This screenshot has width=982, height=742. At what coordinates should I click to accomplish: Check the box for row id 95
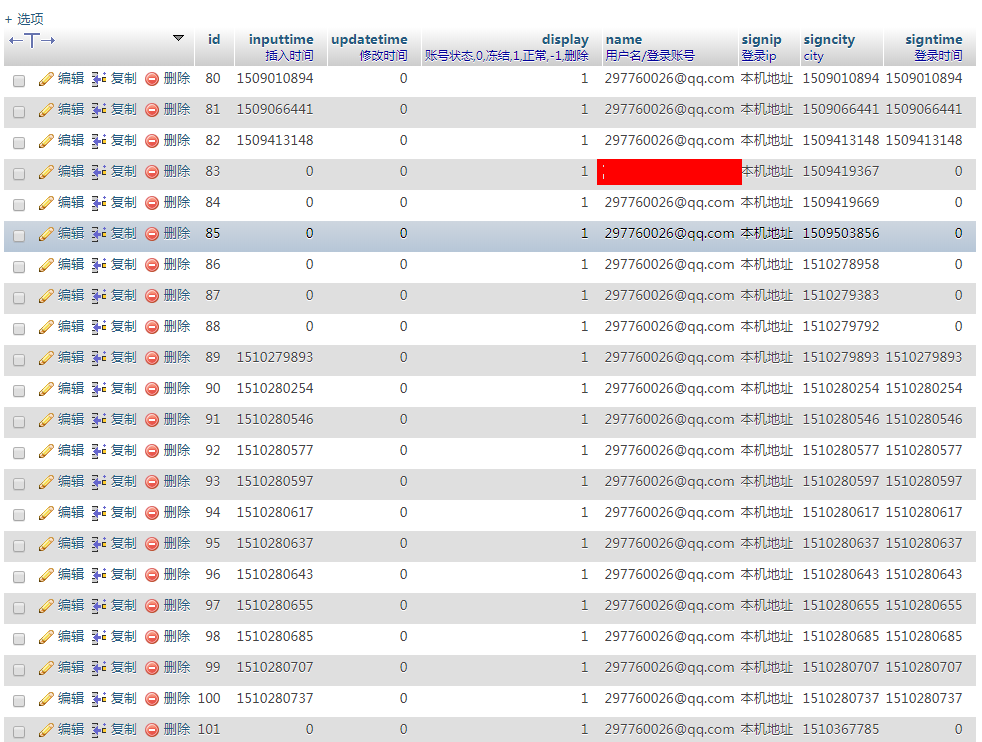click(x=19, y=545)
